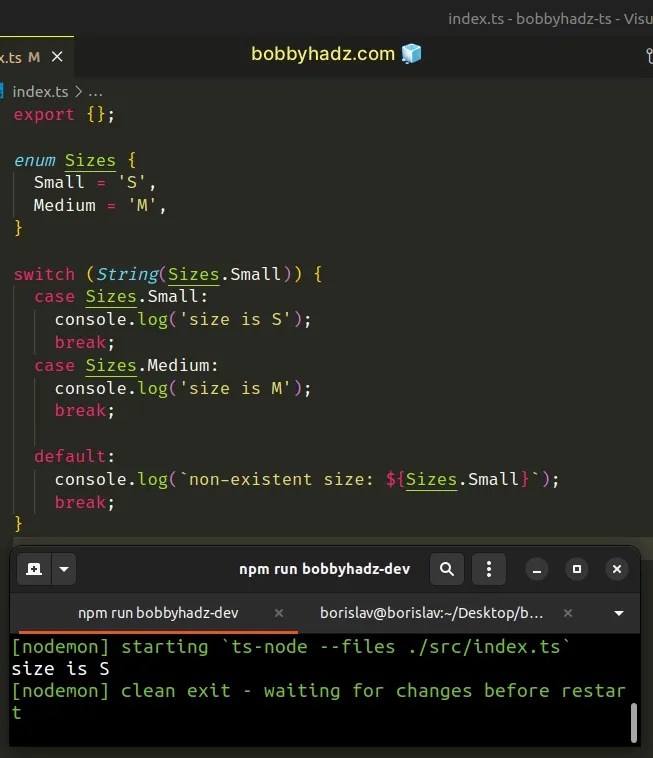Click the cube icon beside bobbyhadz.com
The image size is (653, 758).
point(411,53)
